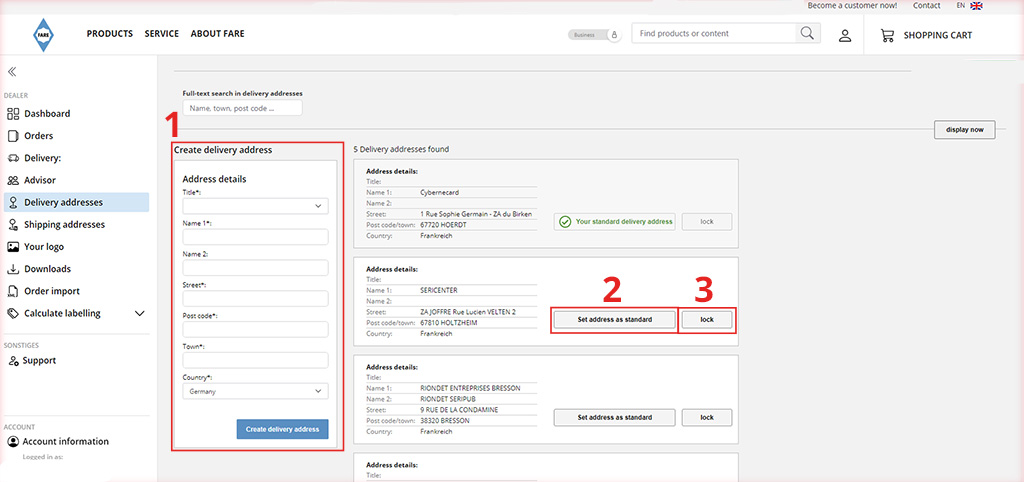This screenshot has height=482, width=1024.
Task: Click the Orders document icon
Action: point(13,136)
